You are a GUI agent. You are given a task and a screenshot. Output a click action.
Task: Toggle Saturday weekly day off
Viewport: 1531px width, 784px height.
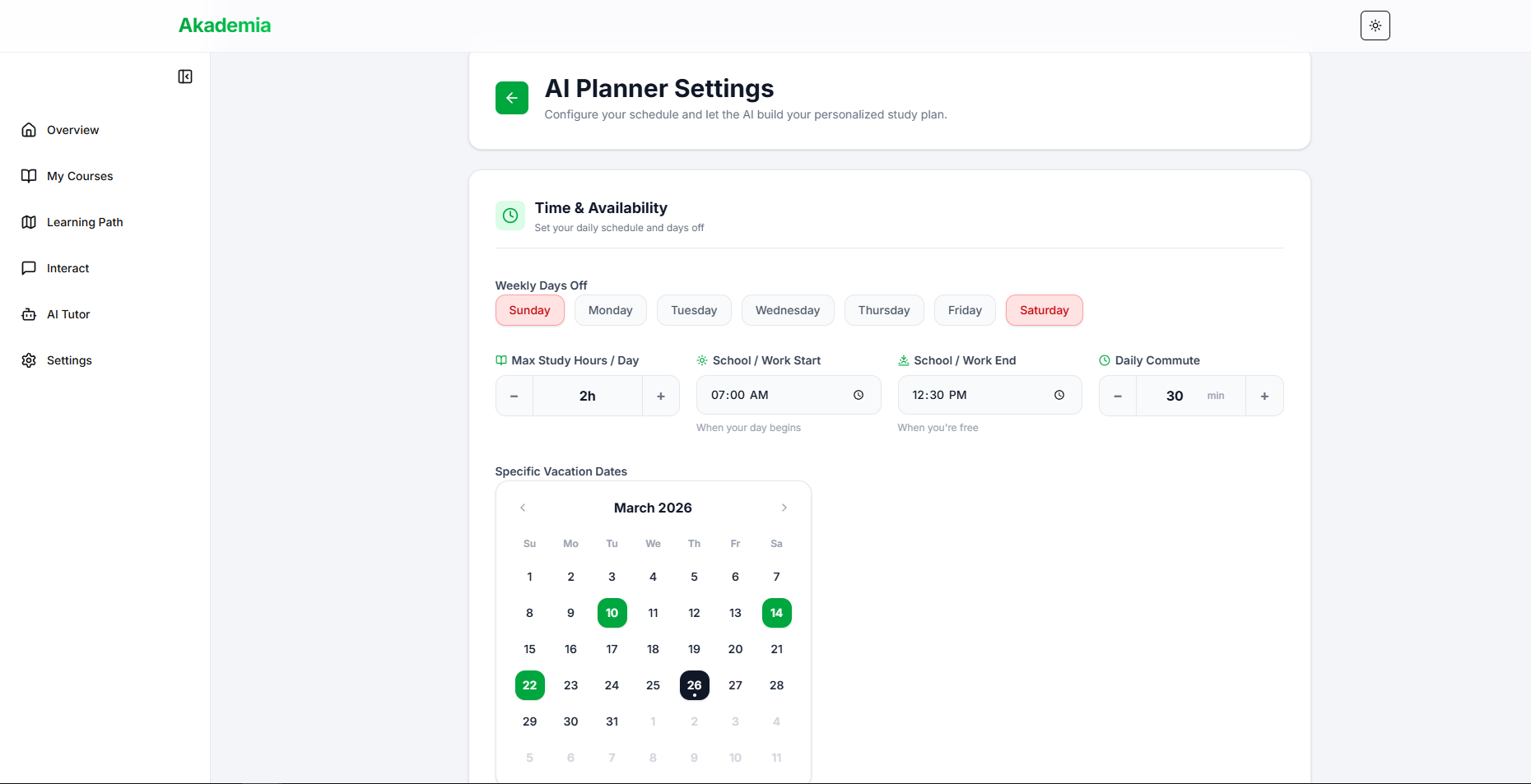tap(1044, 310)
